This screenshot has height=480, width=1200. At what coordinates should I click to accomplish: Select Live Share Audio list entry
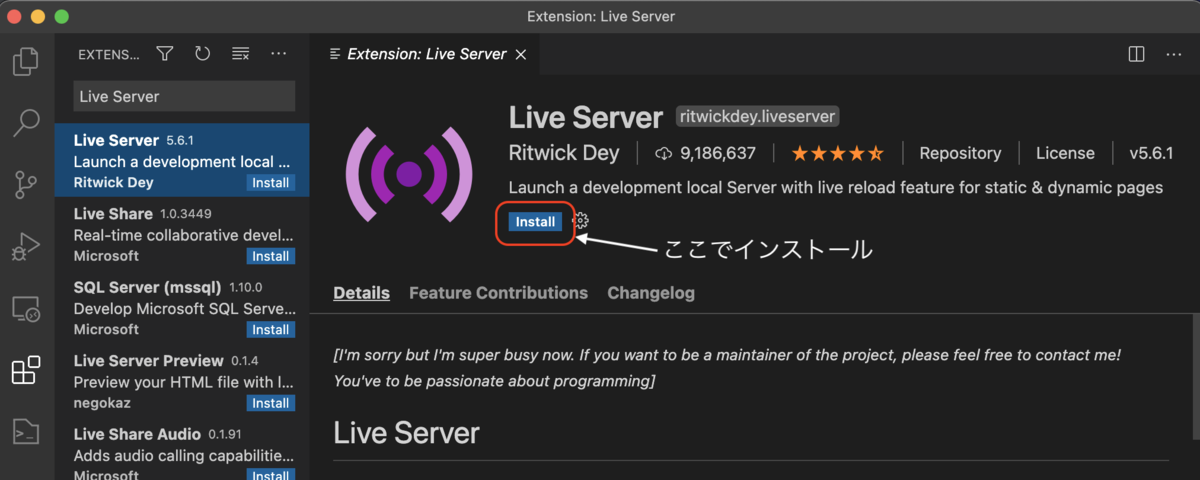pyautogui.click(x=183, y=450)
